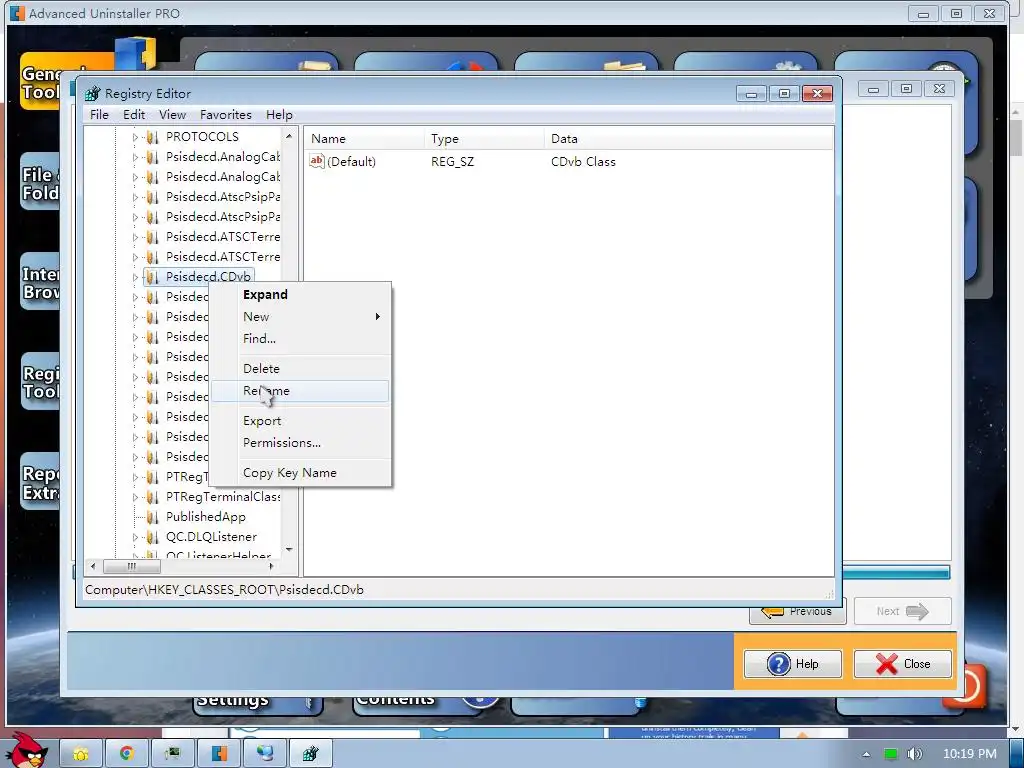
Task: Click the REG_SZ type cell
Action: click(453, 161)
